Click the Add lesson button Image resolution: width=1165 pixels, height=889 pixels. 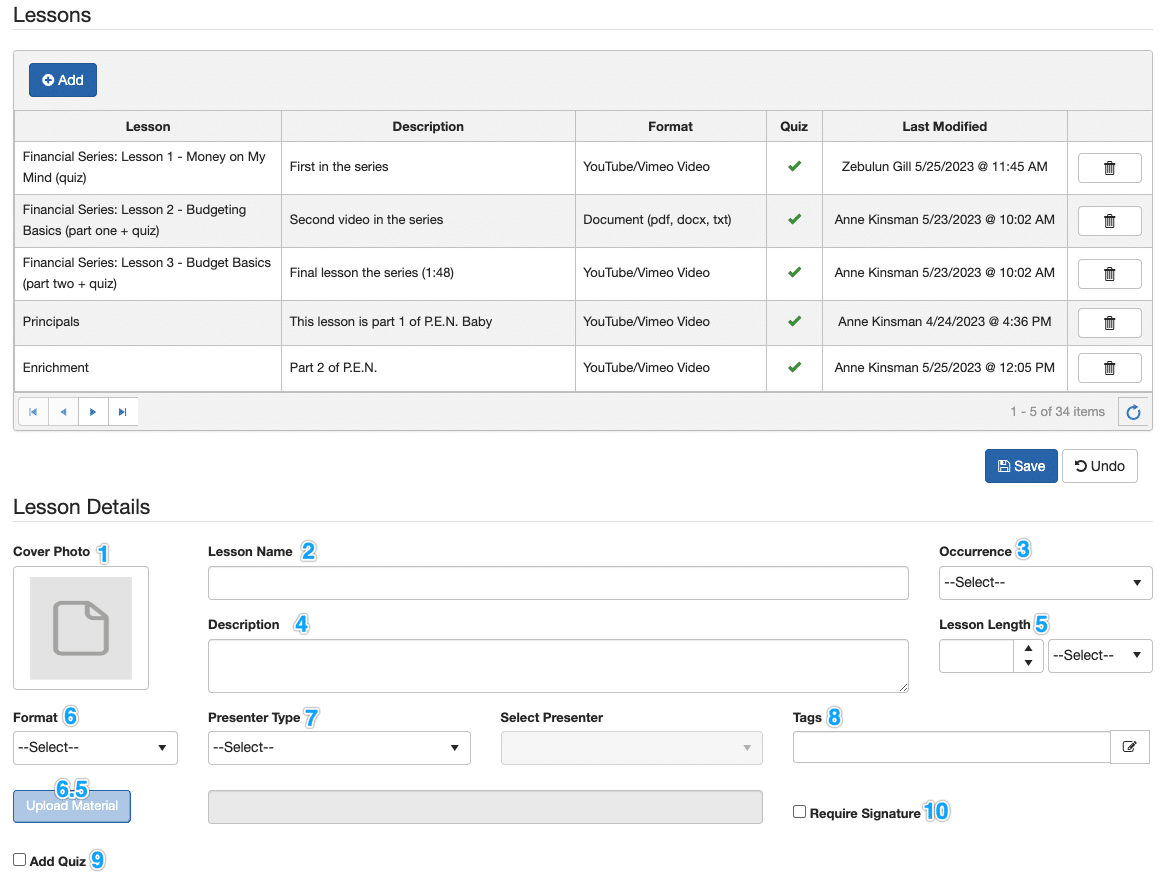(x=63, y=80)
